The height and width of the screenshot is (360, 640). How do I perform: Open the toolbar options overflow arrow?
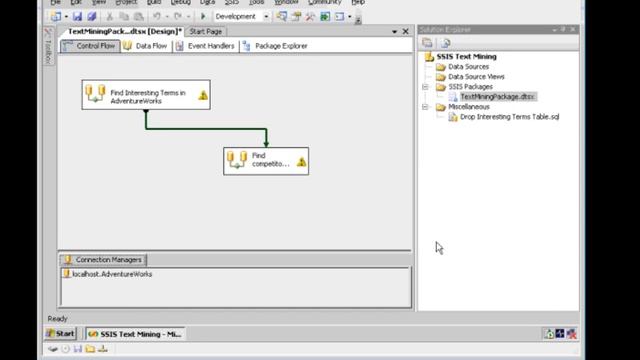[358, 20]
